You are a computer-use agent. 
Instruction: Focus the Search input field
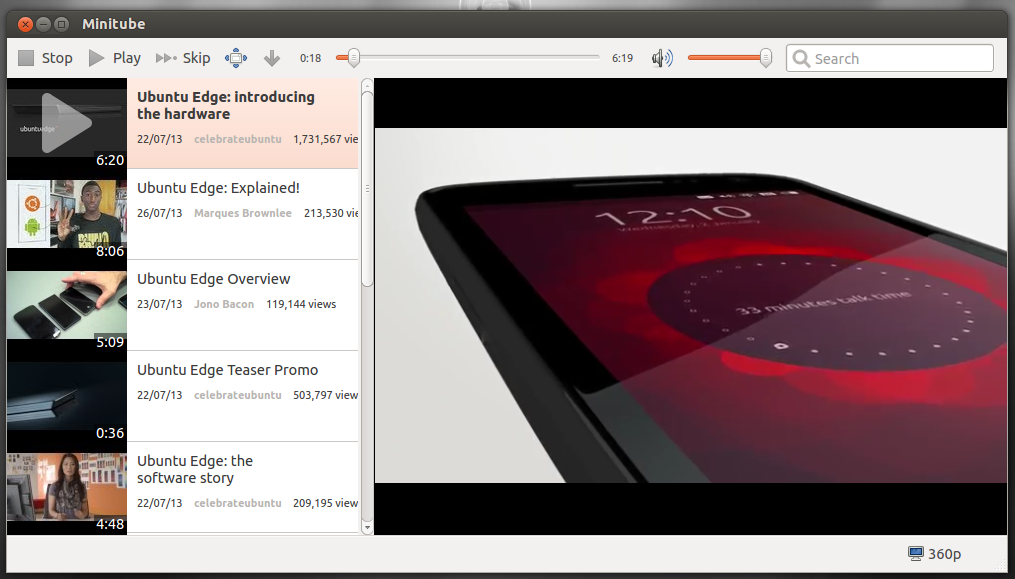pyautogui.click(x=889, y=58)
